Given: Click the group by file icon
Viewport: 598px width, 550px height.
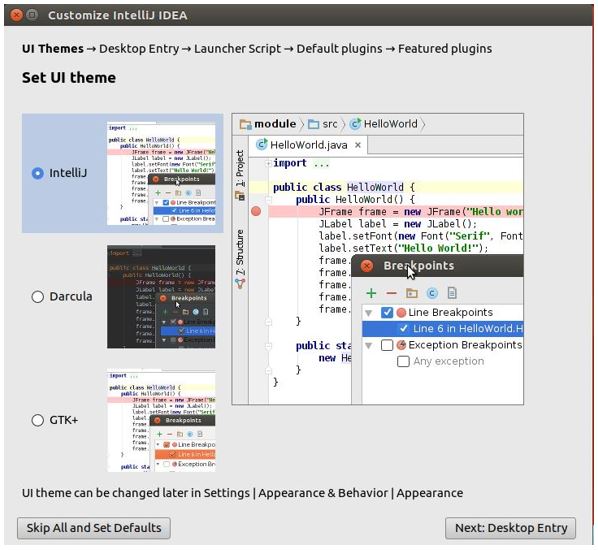Looking at the screenshot, I should [x=452, y=293].
